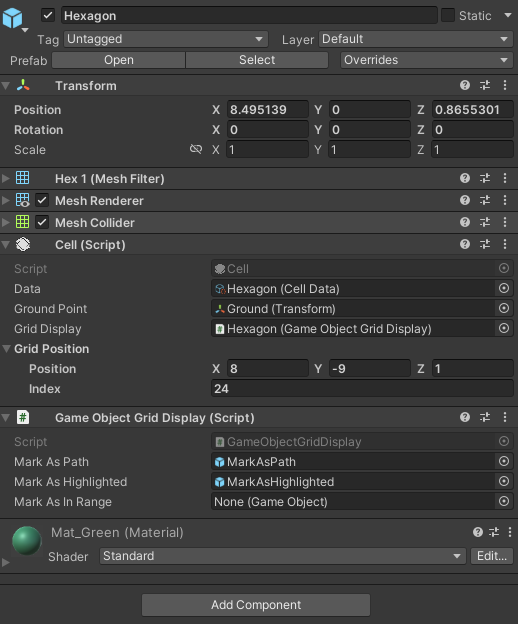Open the Shader dropdown set to Standard
This screenshot has height=624, width=518.
click(x=282, y=556)
